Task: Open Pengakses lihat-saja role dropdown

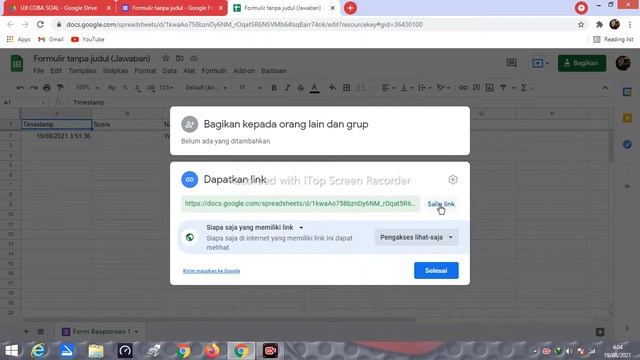Action: pyautogui.click(x=416, y=237)
